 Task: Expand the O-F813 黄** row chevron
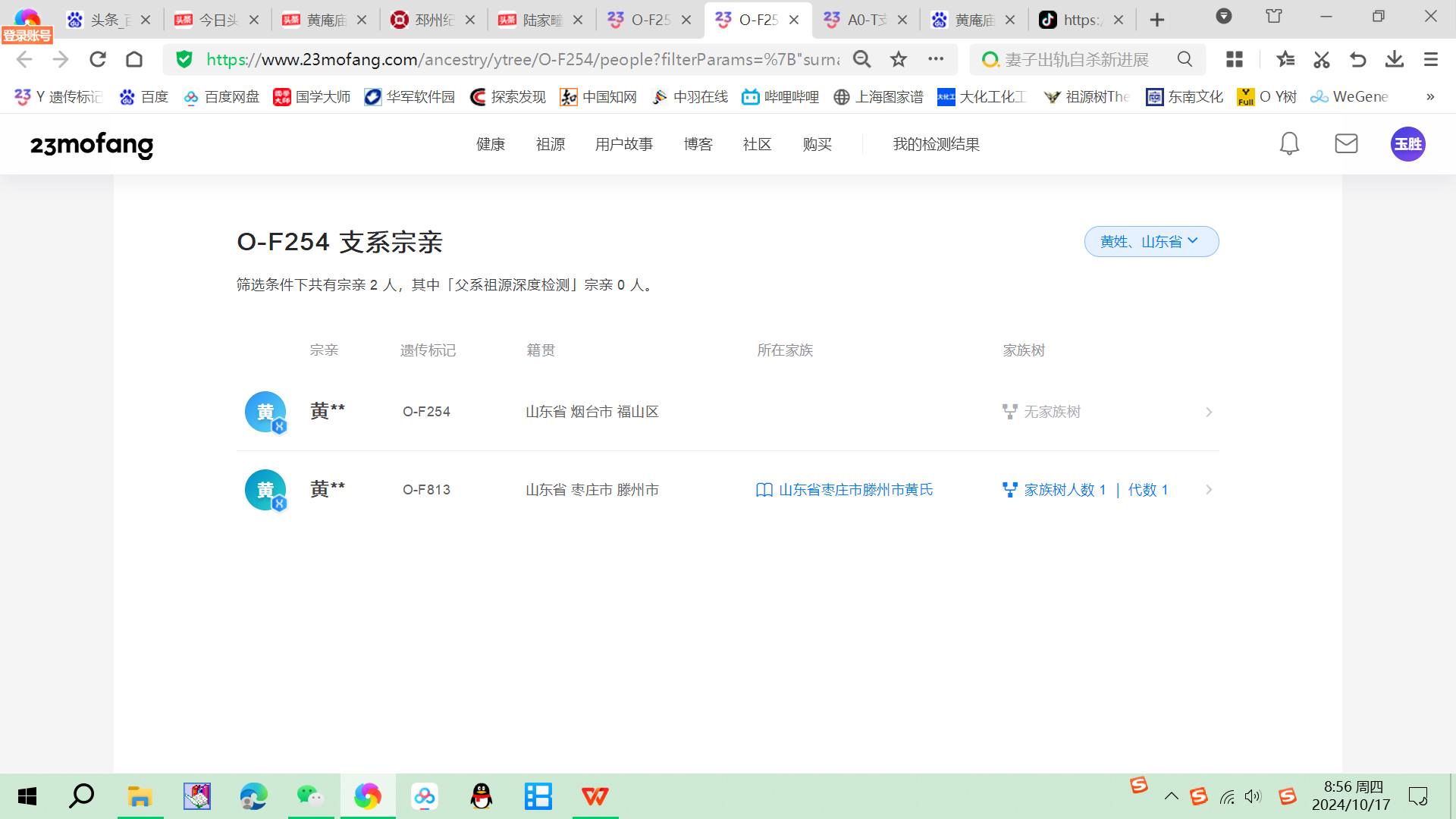click(x=1209, y=490)
